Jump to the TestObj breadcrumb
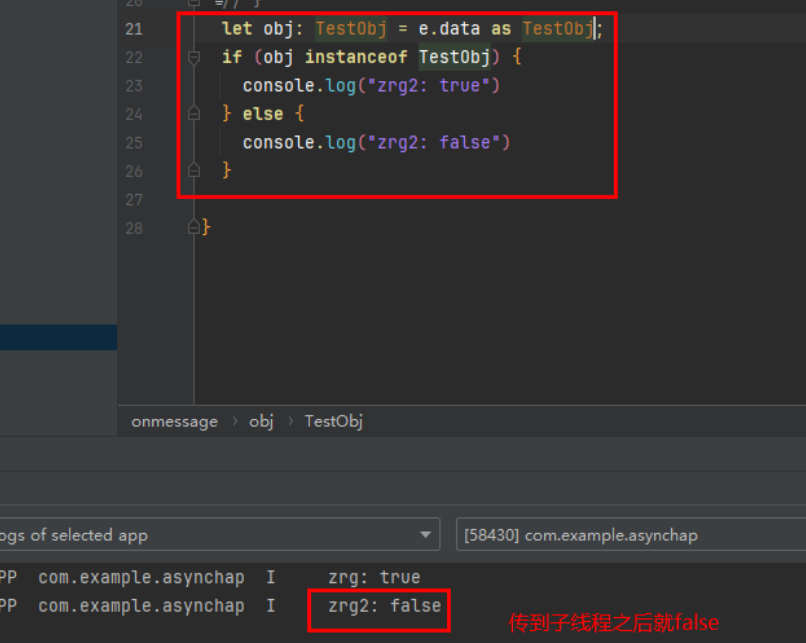806x643 pixels. point(333,421)
